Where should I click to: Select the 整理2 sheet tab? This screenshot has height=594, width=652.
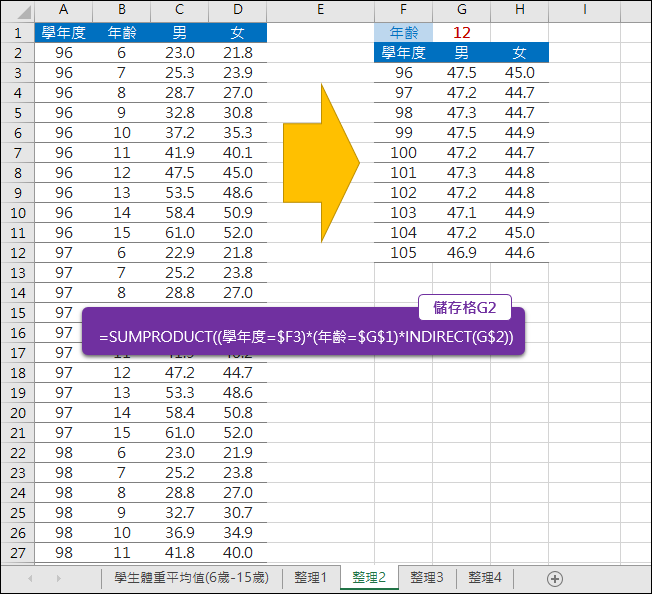click(x=369, y=577)
